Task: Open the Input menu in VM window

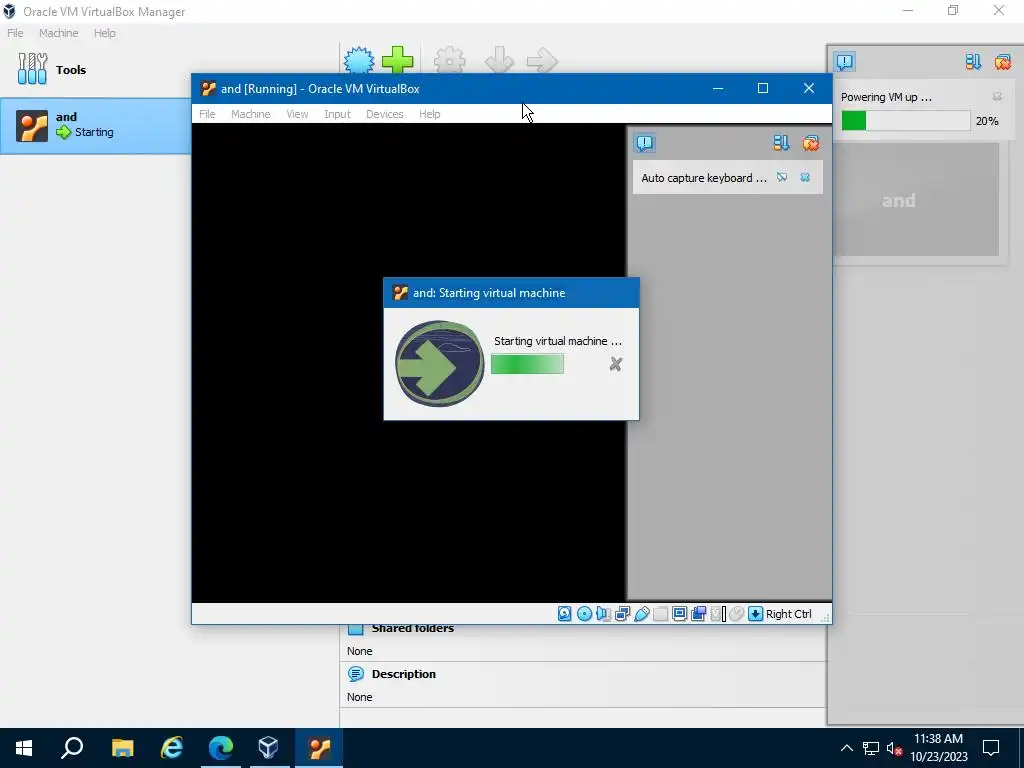Action: pos(337,114)
